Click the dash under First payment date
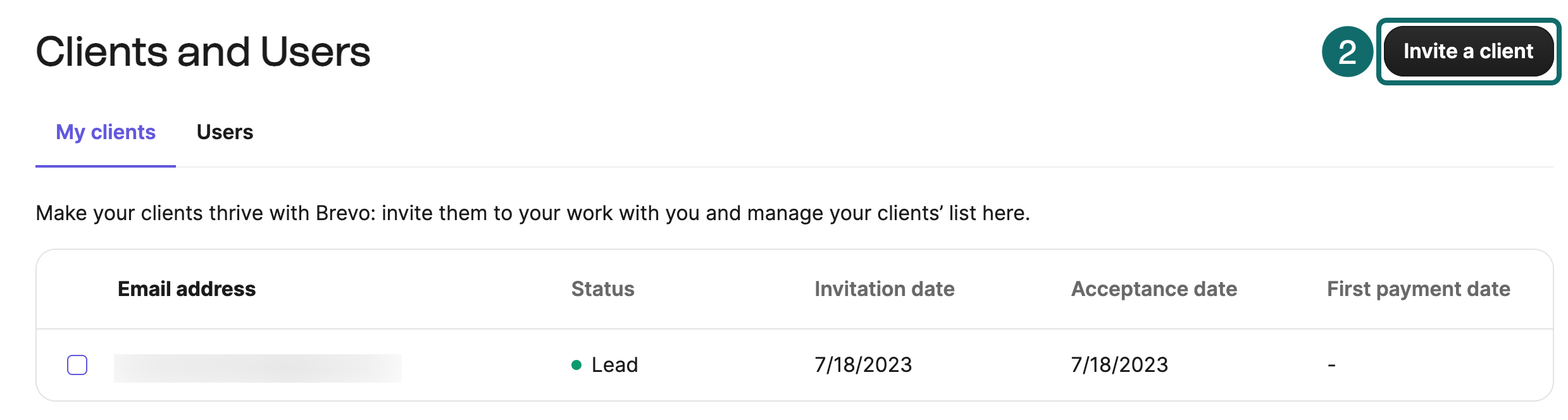This screenshot has height=420, width=1568. pos(1331,366)
